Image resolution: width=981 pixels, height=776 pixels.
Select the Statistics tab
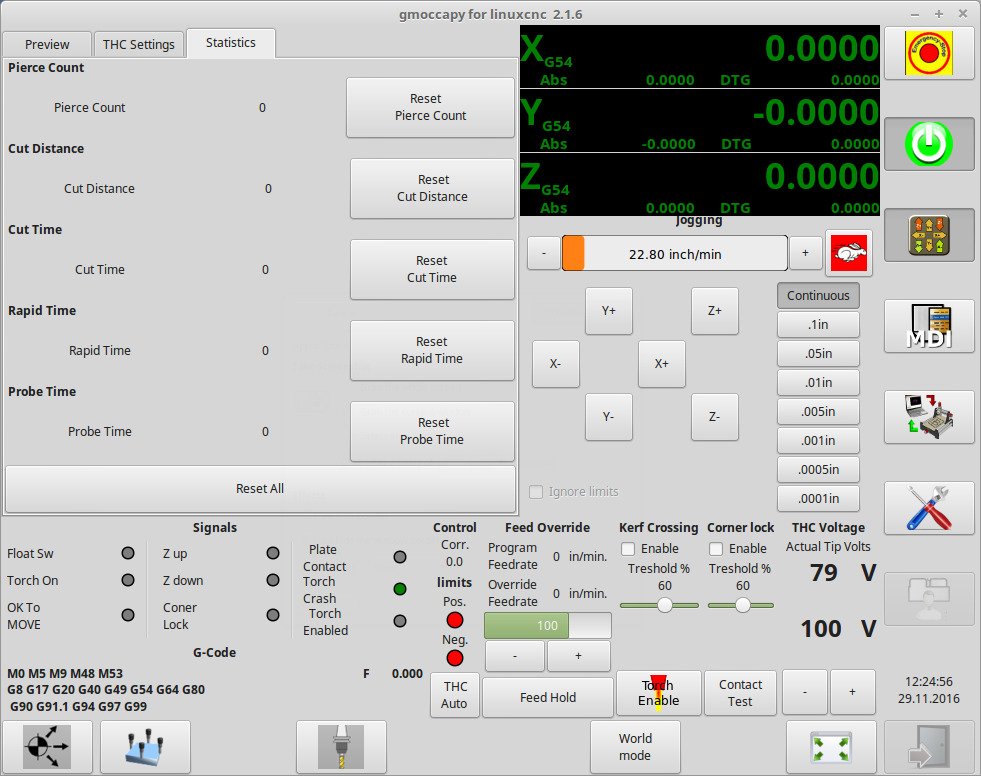click(x=231, y=43)
